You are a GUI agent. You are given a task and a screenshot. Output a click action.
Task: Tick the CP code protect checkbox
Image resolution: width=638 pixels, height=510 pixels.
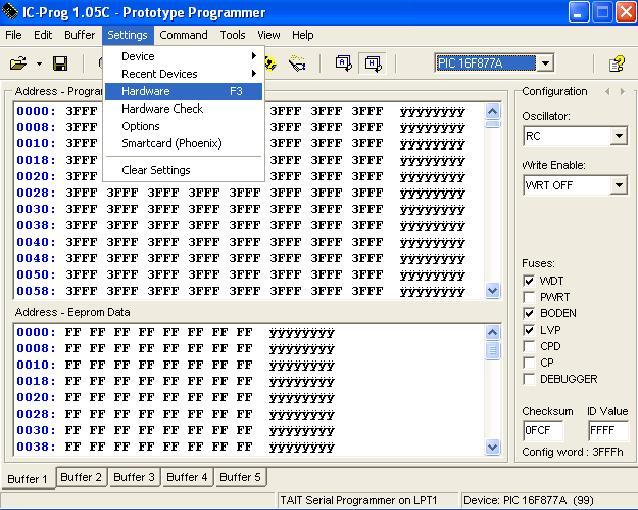click(x=529, y=362)
